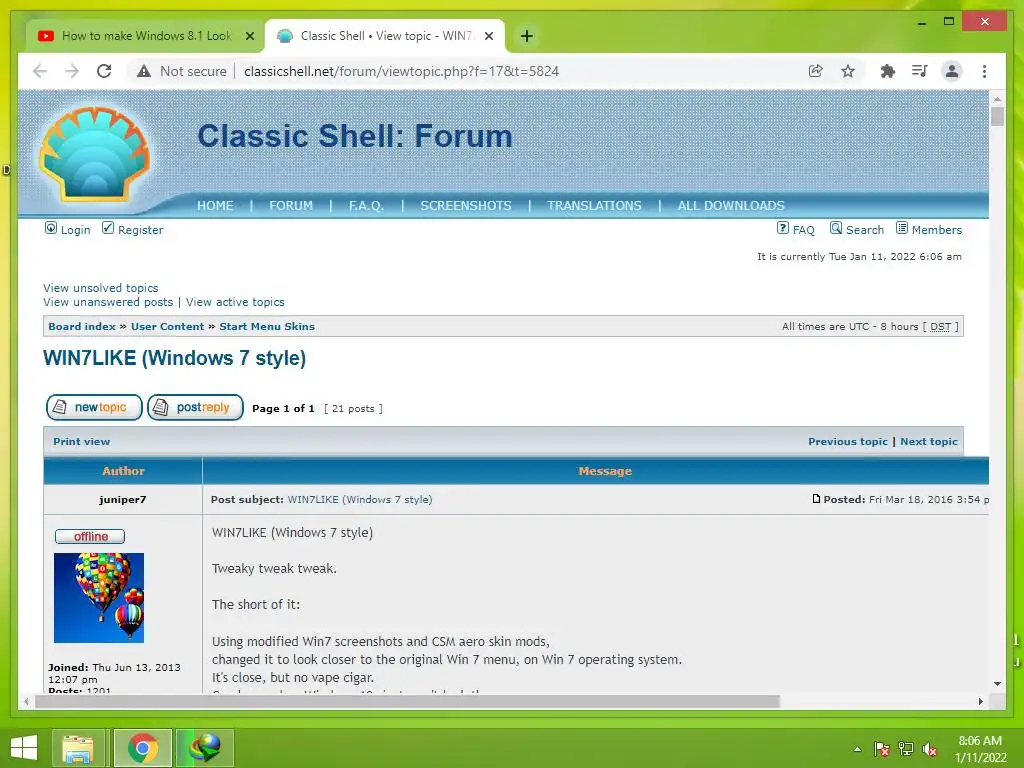
Task: Open the muted volume tray icon
Action: pyautogui.click(x=930, y=749)
